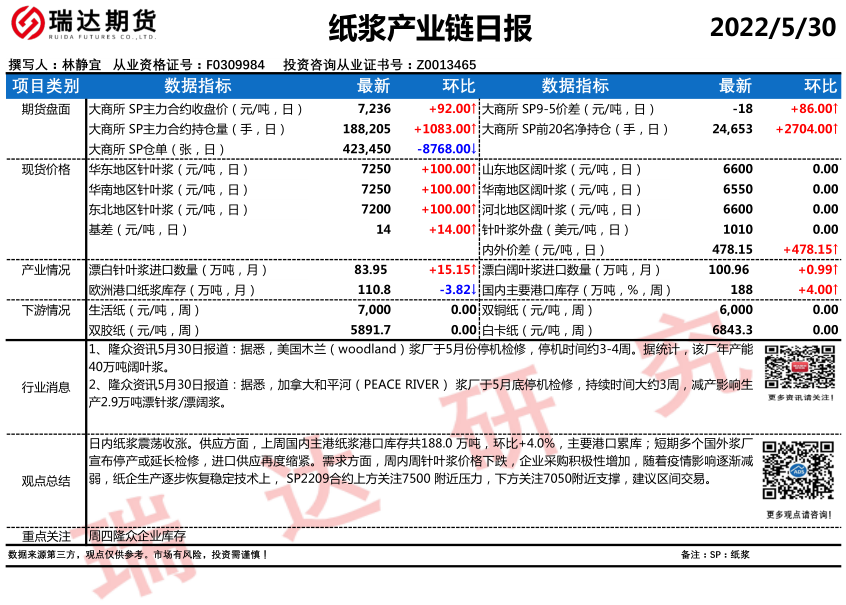Select the 产业情况 category cell
This screenshot has width=846, height=605.
tap(45, 270)
